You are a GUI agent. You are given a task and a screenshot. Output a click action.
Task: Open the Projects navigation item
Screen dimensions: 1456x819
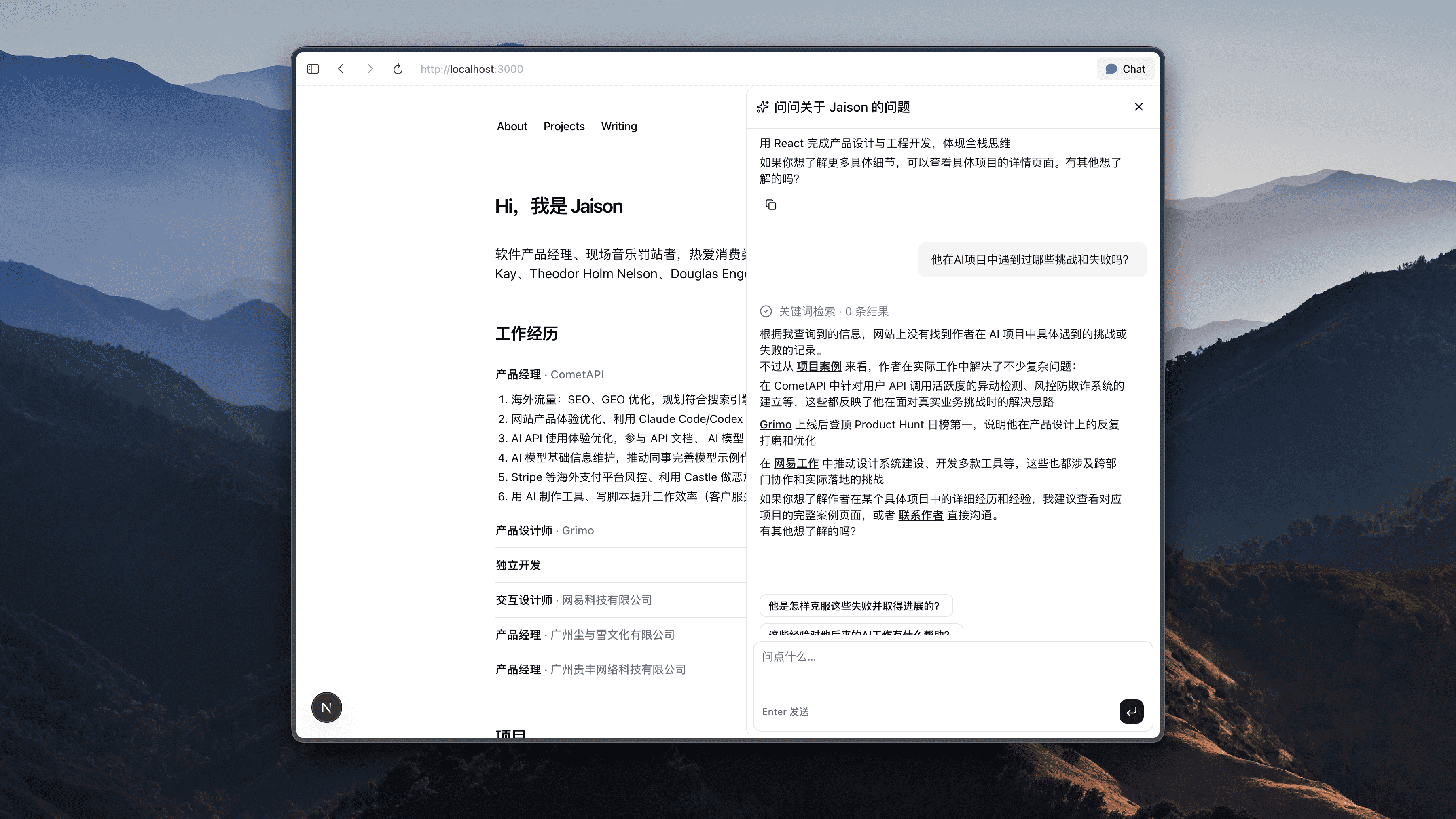[x=563, y=126]
